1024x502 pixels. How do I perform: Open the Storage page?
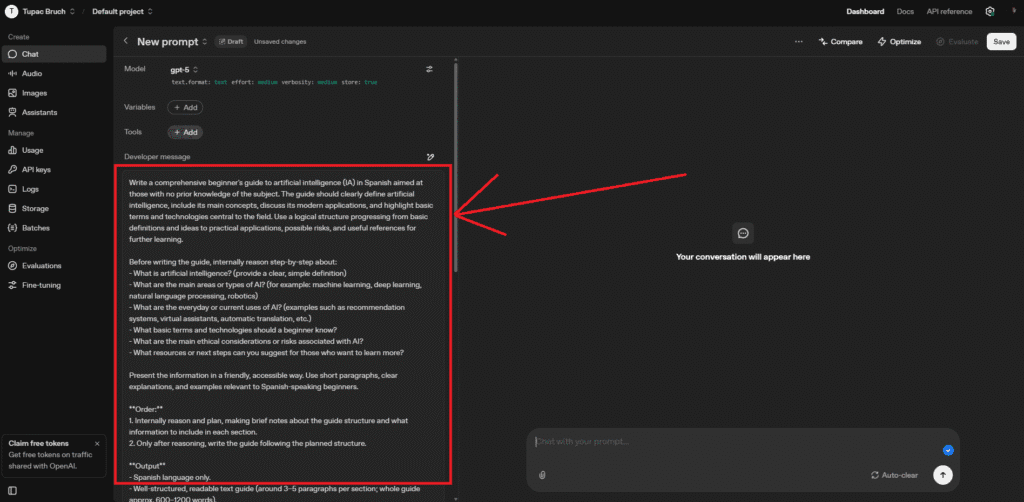tap(54, 209)
